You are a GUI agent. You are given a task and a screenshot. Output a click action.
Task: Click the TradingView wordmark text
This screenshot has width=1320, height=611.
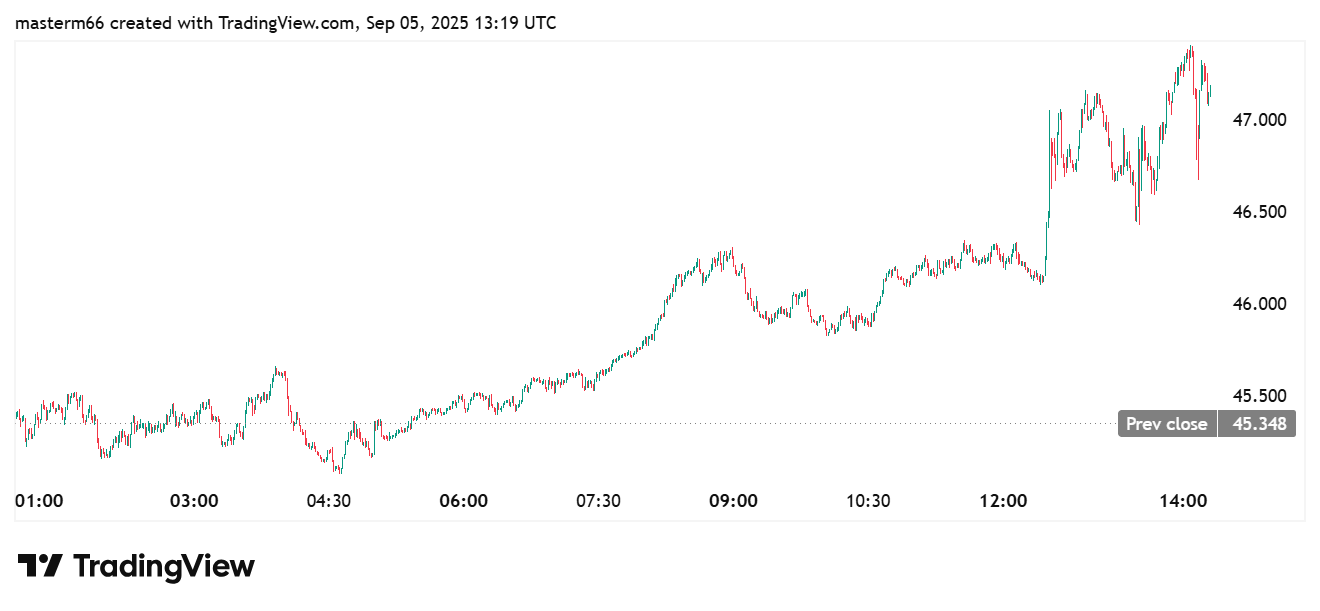pyautogui.click(x=164, y=567)
